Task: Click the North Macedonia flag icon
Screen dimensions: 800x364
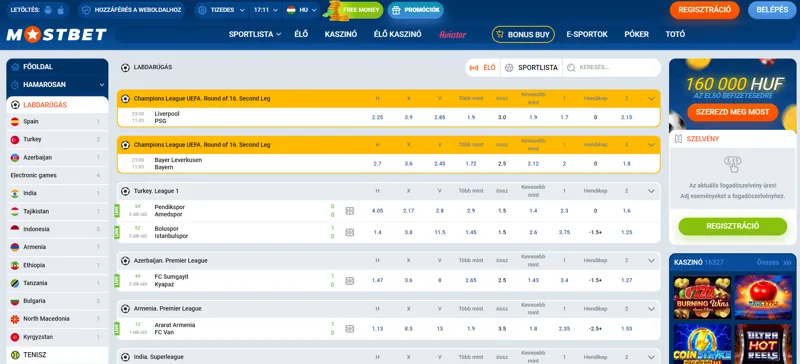Action: click(x=15, y=319)
